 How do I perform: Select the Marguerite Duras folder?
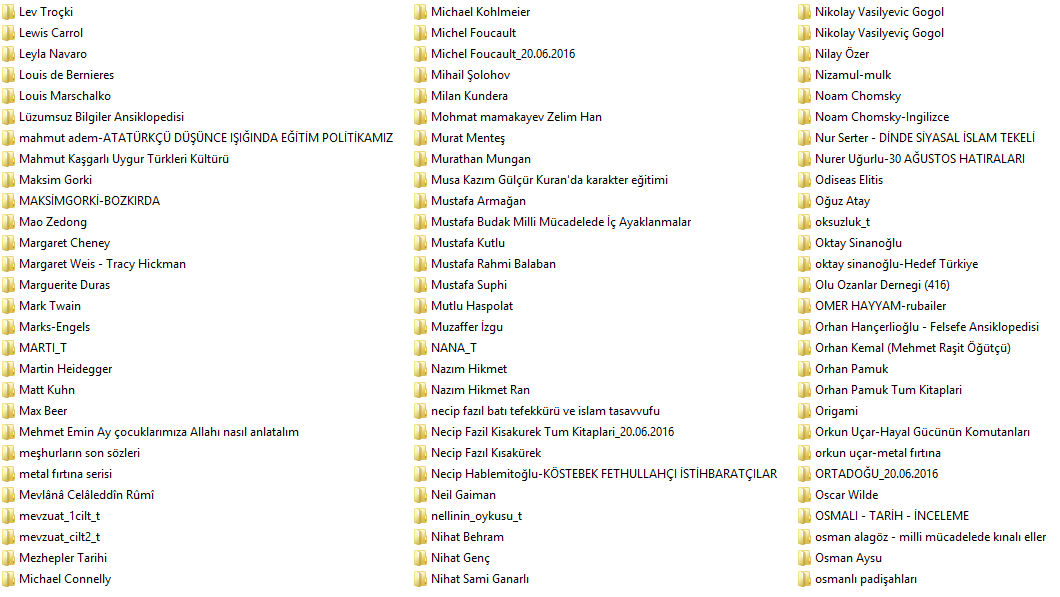(x=64, y=285)
